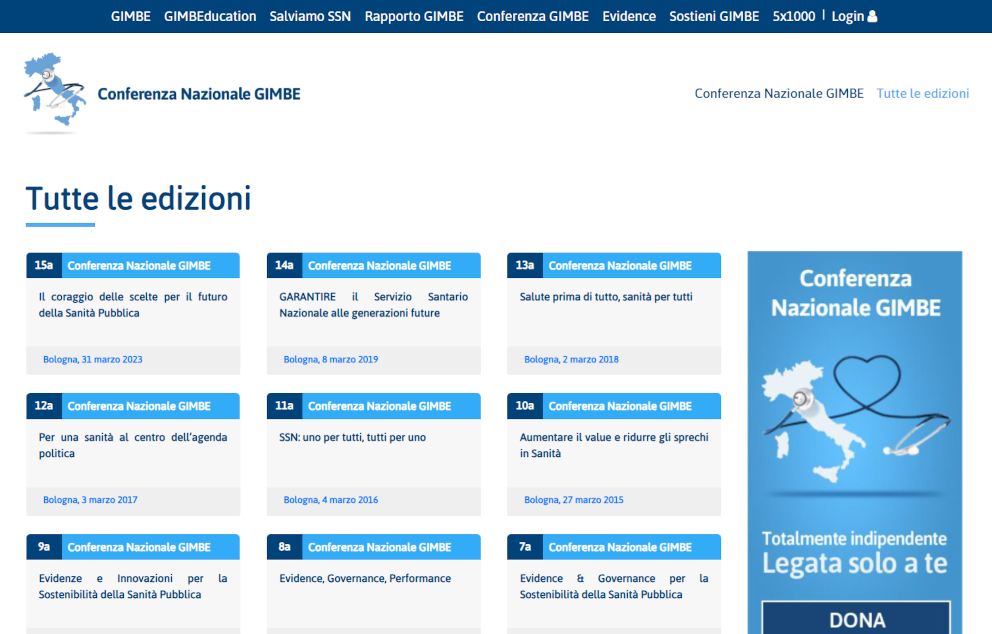Click the 'Tutte le edizioni' page heading
Screen dimensions: 992x634
[139, 199]
